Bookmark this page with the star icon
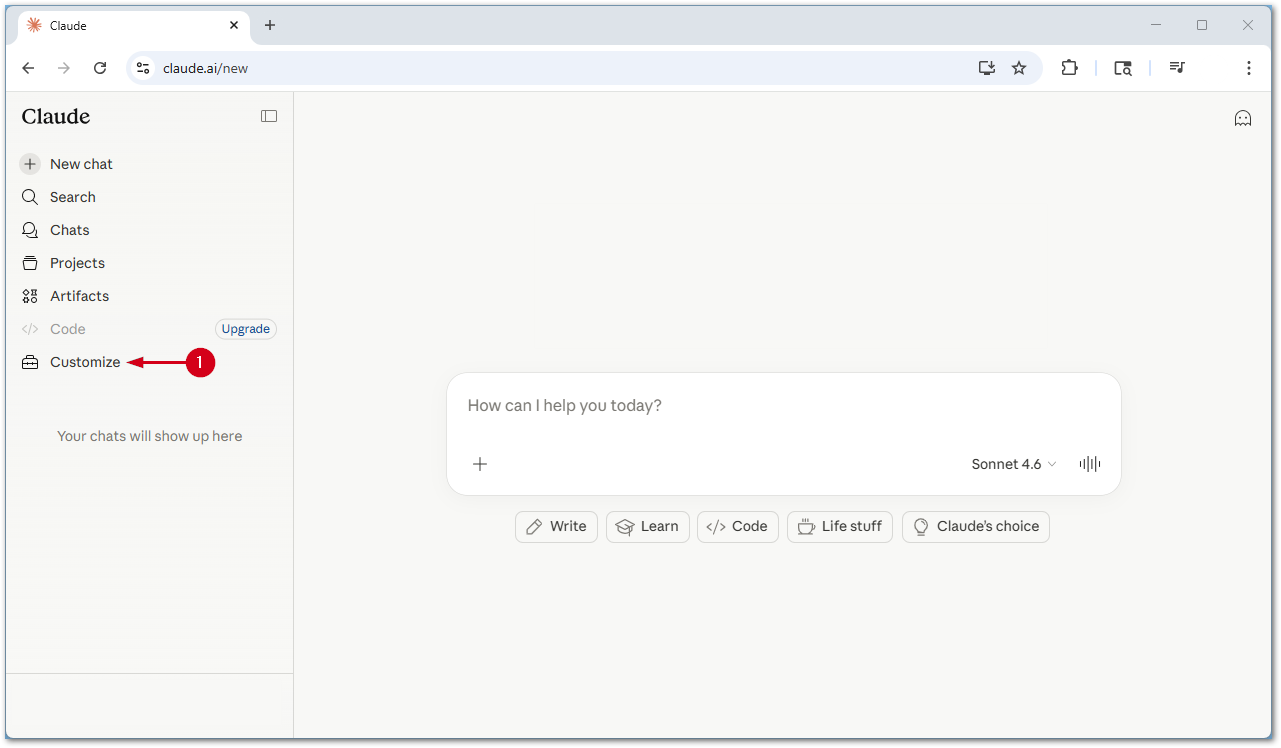This screenshot has height=748, width=1281. [1019, 68]
